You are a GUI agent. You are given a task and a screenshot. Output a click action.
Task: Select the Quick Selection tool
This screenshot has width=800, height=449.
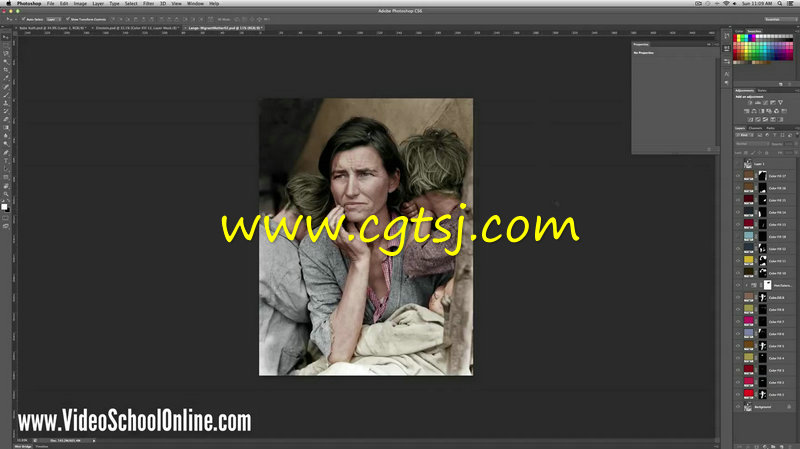[x=6, y=61]
